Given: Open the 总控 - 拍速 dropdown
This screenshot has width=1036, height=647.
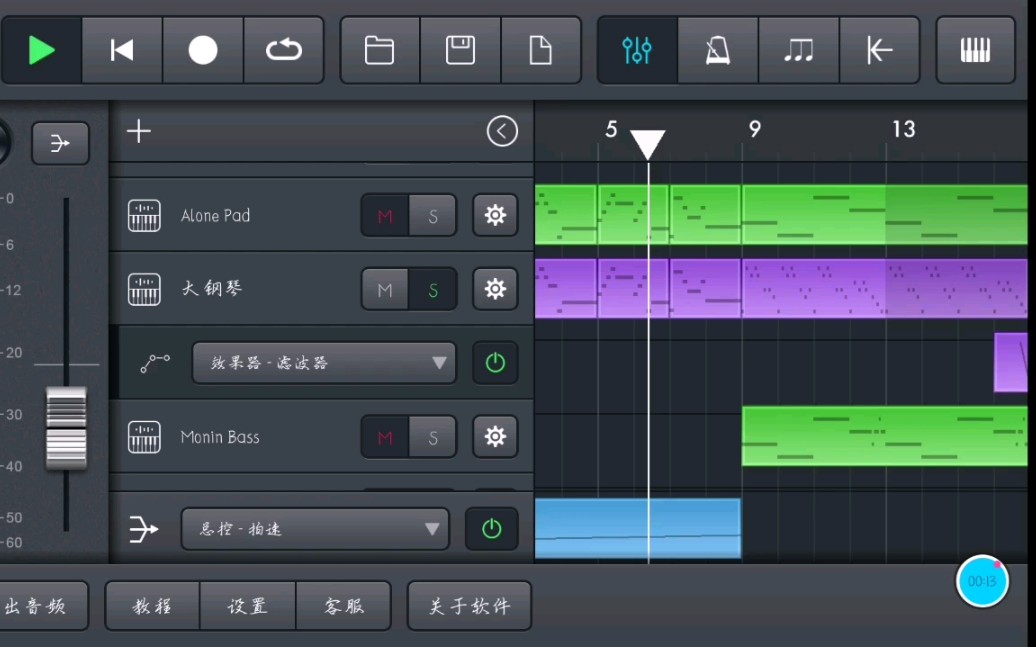Looking at the screenshot, I should (315, 529).
